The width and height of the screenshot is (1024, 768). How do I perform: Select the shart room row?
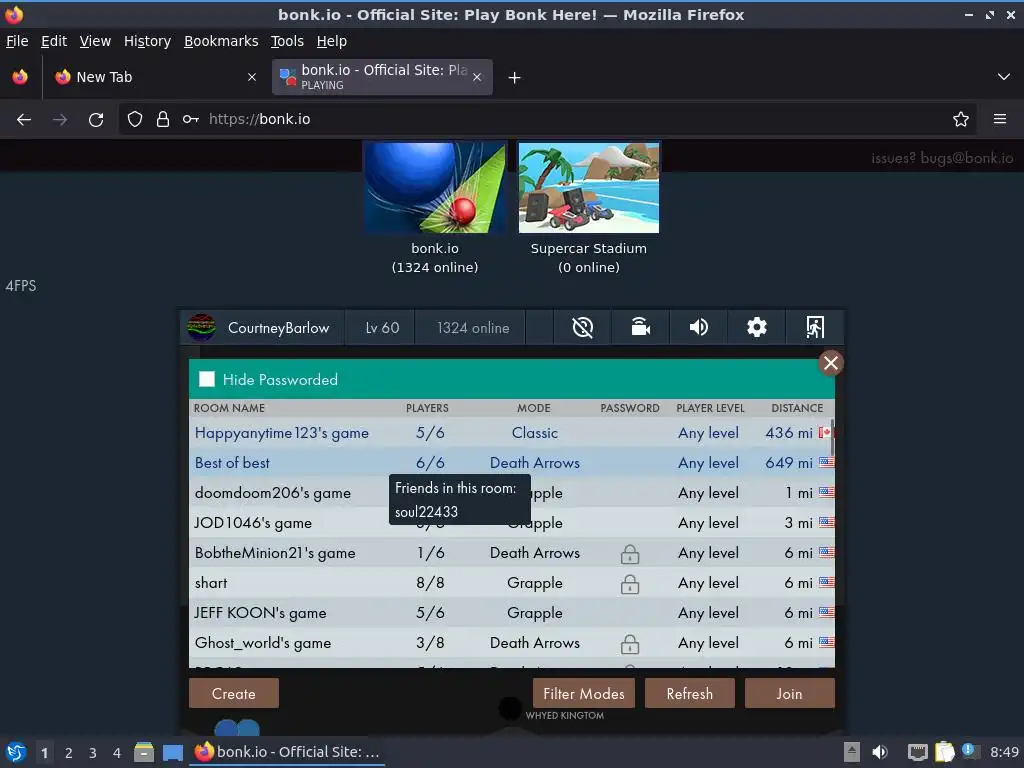[512, 583]
